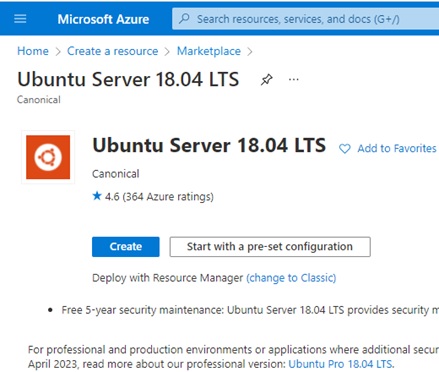Click the Add to Favorites text

[x=397, y=148]
